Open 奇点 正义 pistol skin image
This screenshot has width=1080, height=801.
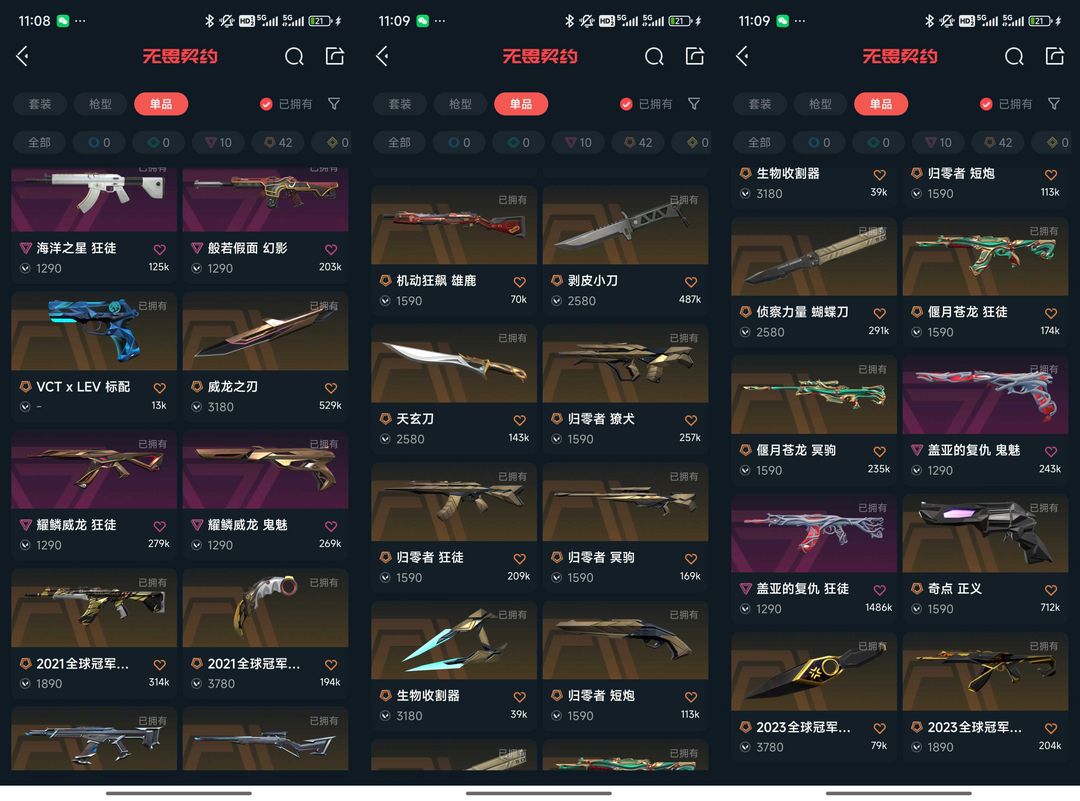point(985,533)
